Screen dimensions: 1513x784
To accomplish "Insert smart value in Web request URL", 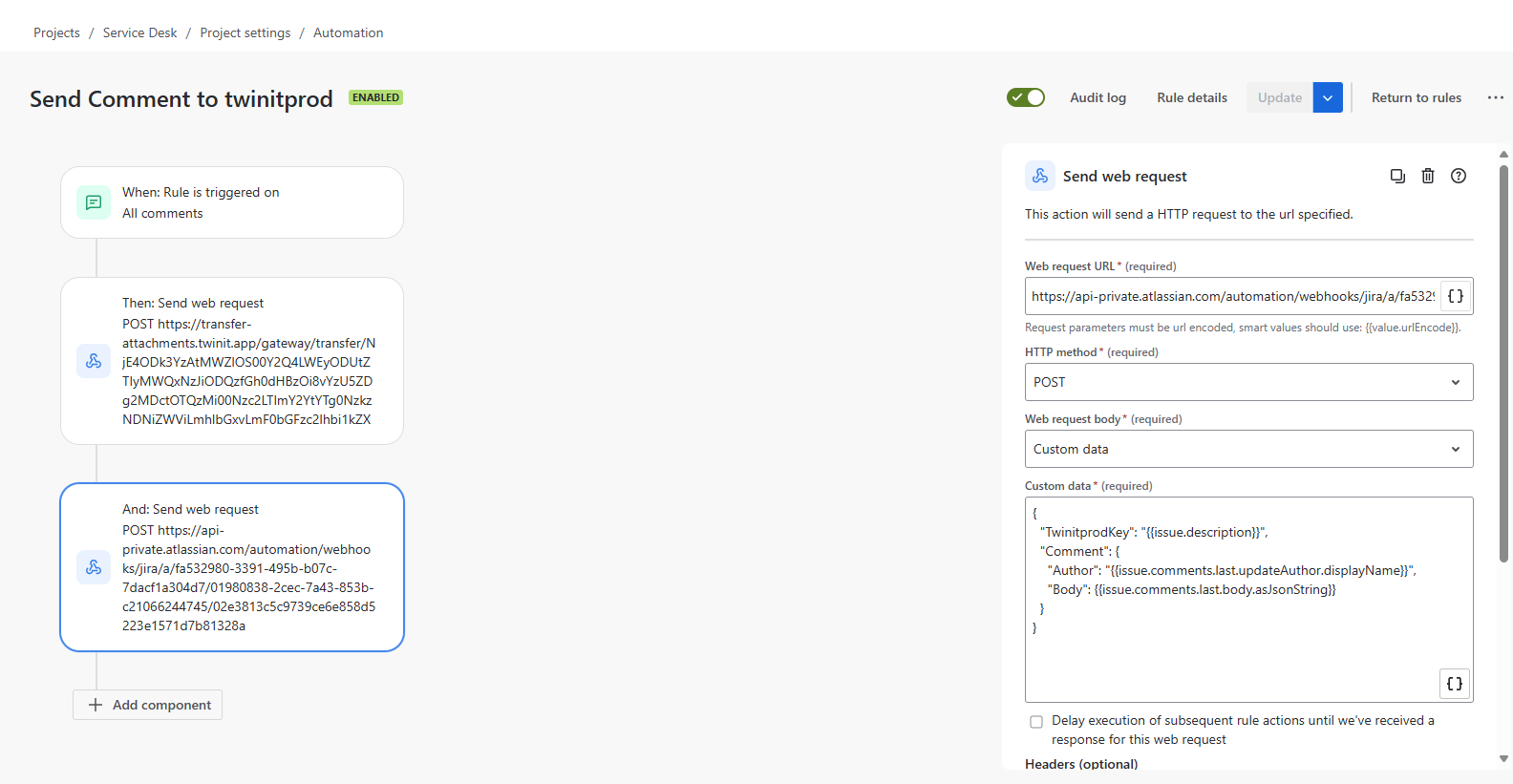I will [1456, 296].
